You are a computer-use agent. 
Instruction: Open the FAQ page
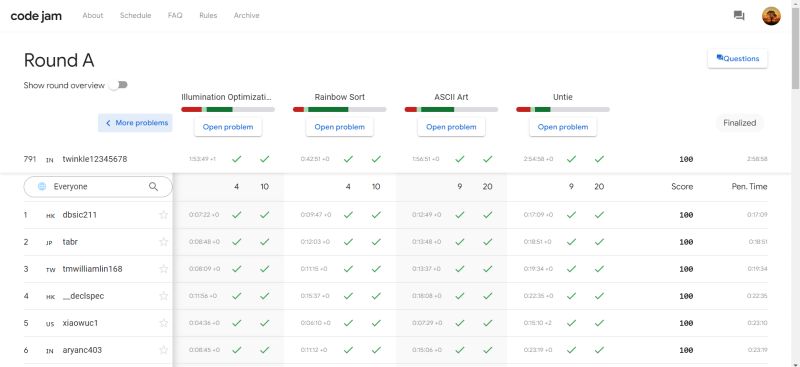pos(175,15)
